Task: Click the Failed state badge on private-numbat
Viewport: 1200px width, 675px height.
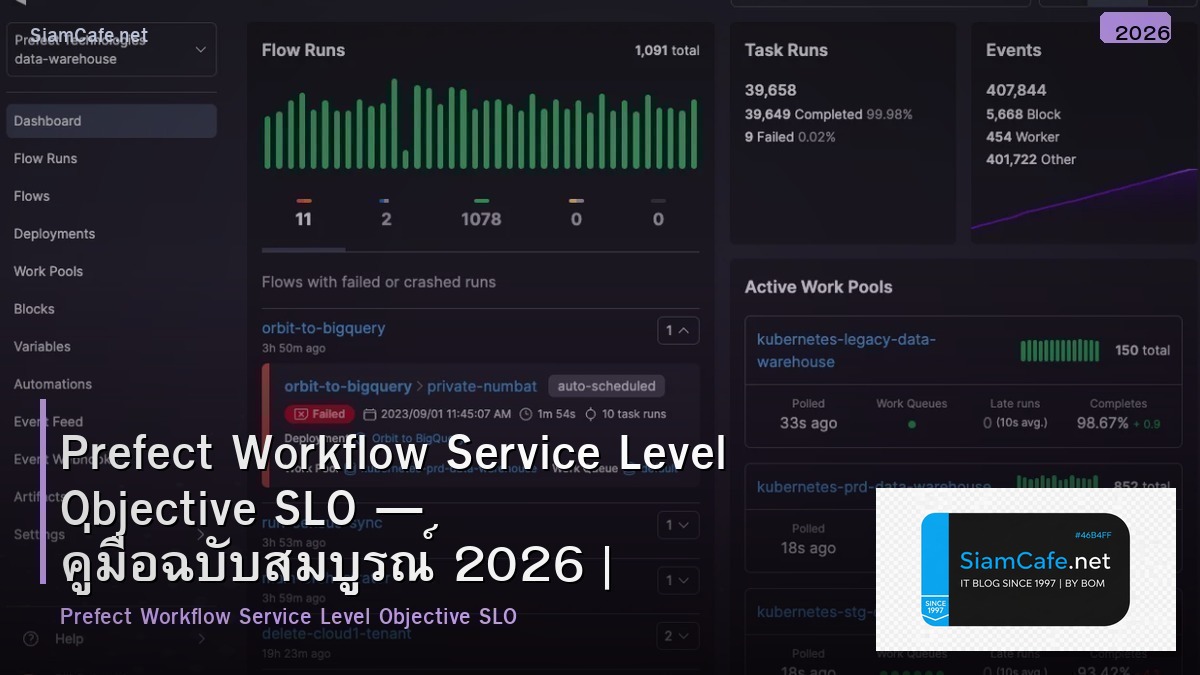Action: click(x=319, y=413)
